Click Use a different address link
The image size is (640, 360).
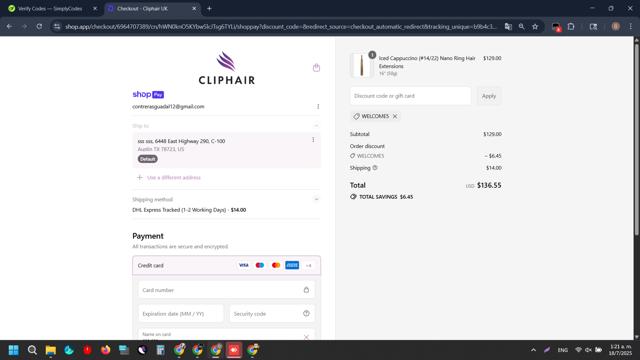(x=173, y=178)
